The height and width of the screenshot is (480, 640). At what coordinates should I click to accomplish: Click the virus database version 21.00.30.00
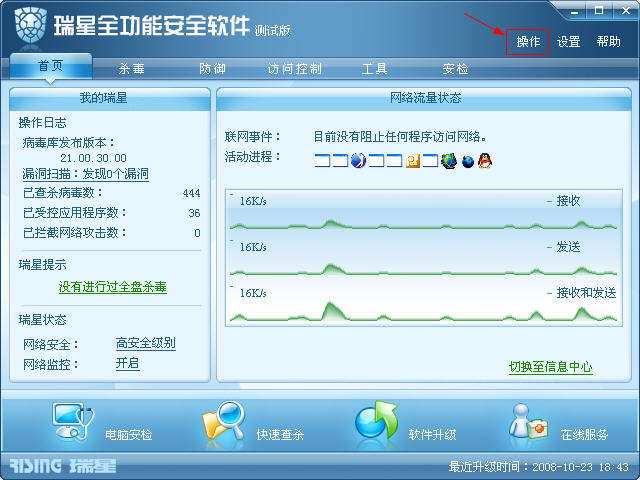(93, 158)
